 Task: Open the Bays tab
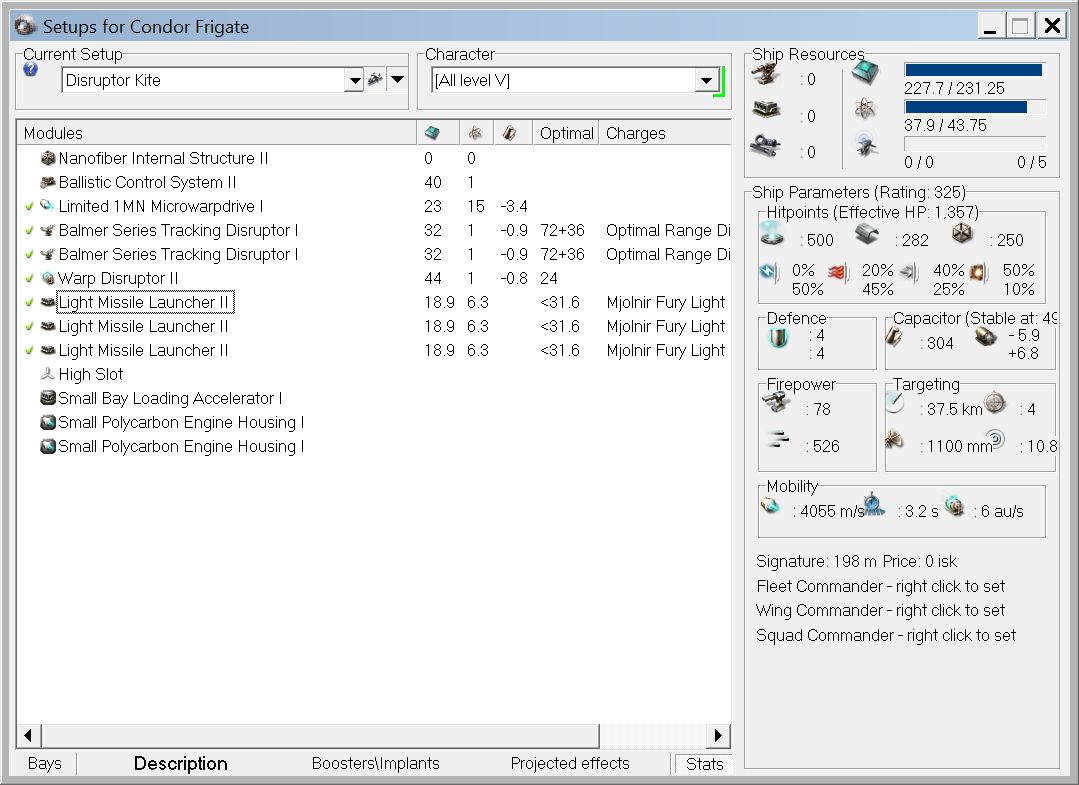pos(45,763)
